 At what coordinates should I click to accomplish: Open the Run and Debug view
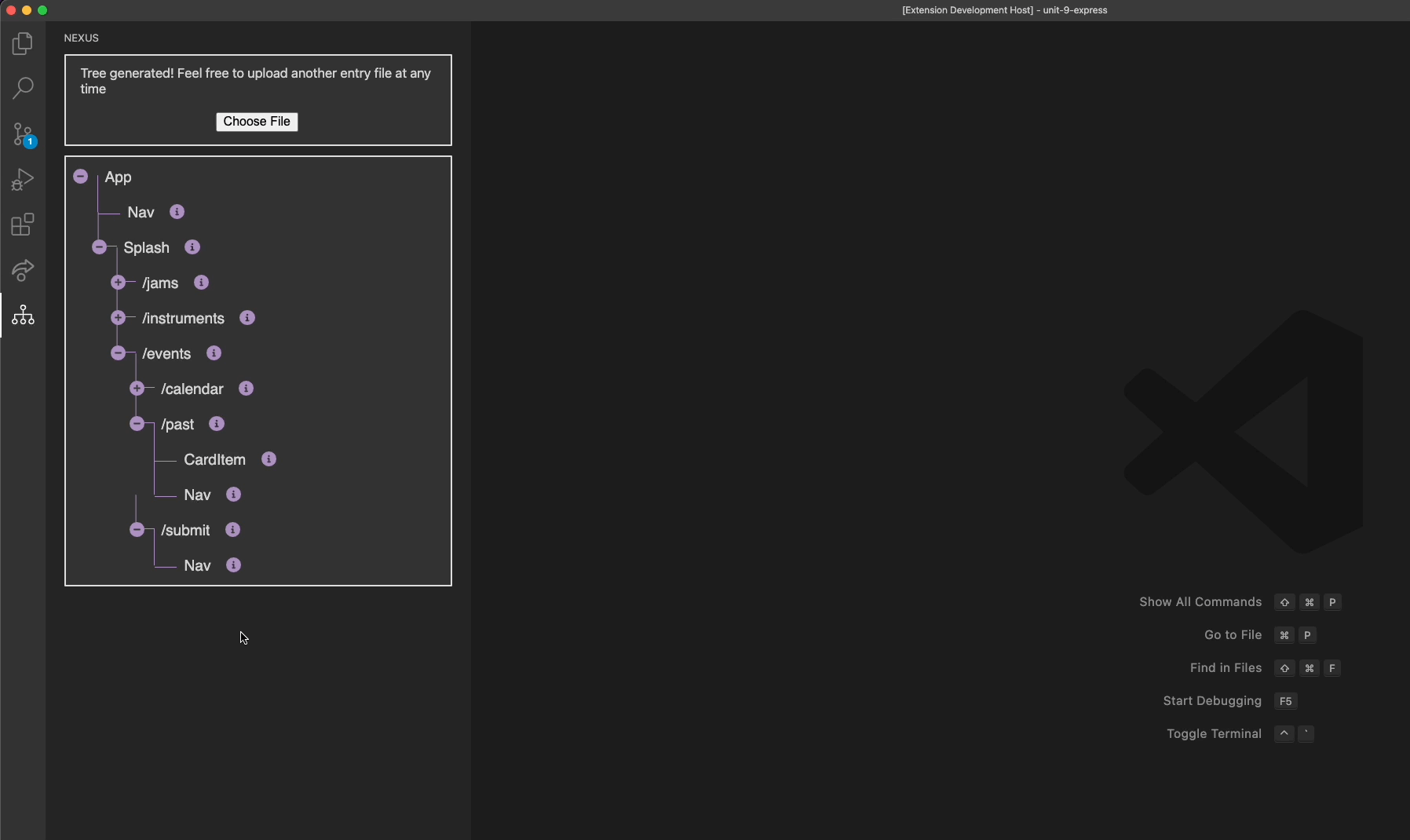tap(23, 179)
